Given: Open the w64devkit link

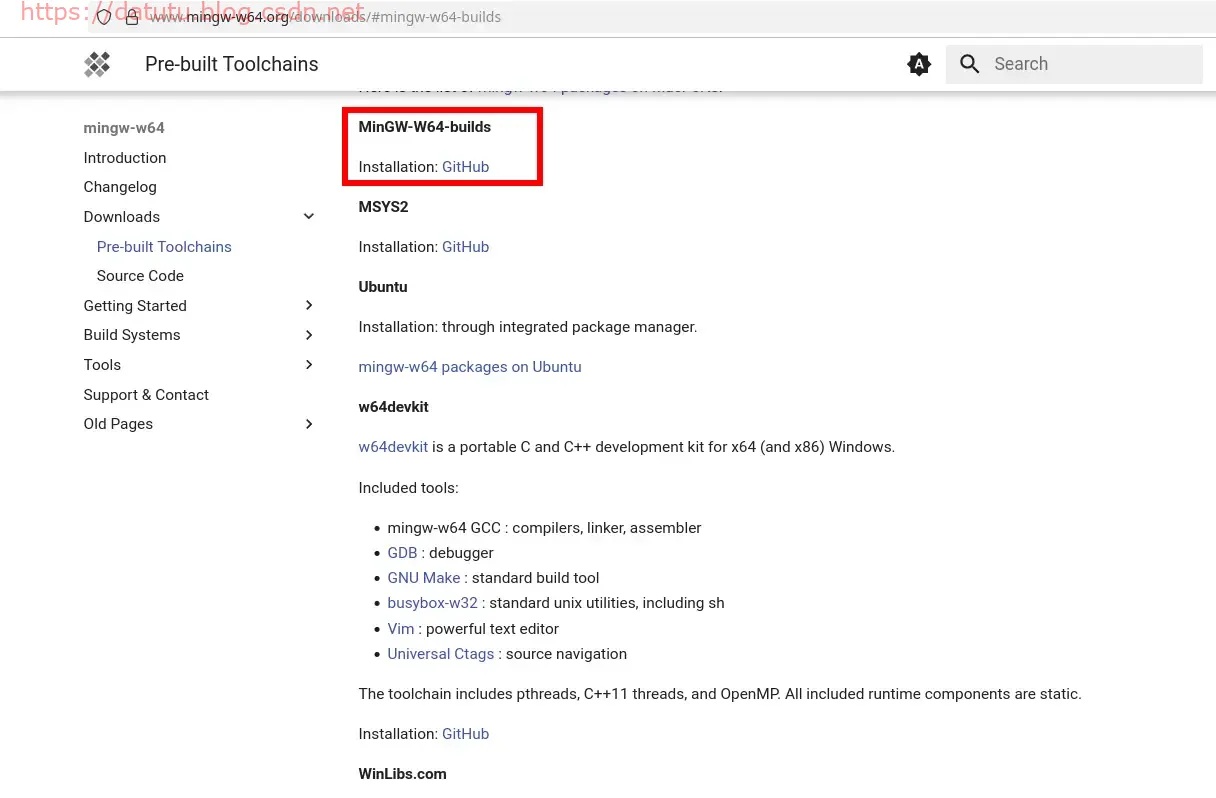Looking at the screenshot, I should click(393, 447).
